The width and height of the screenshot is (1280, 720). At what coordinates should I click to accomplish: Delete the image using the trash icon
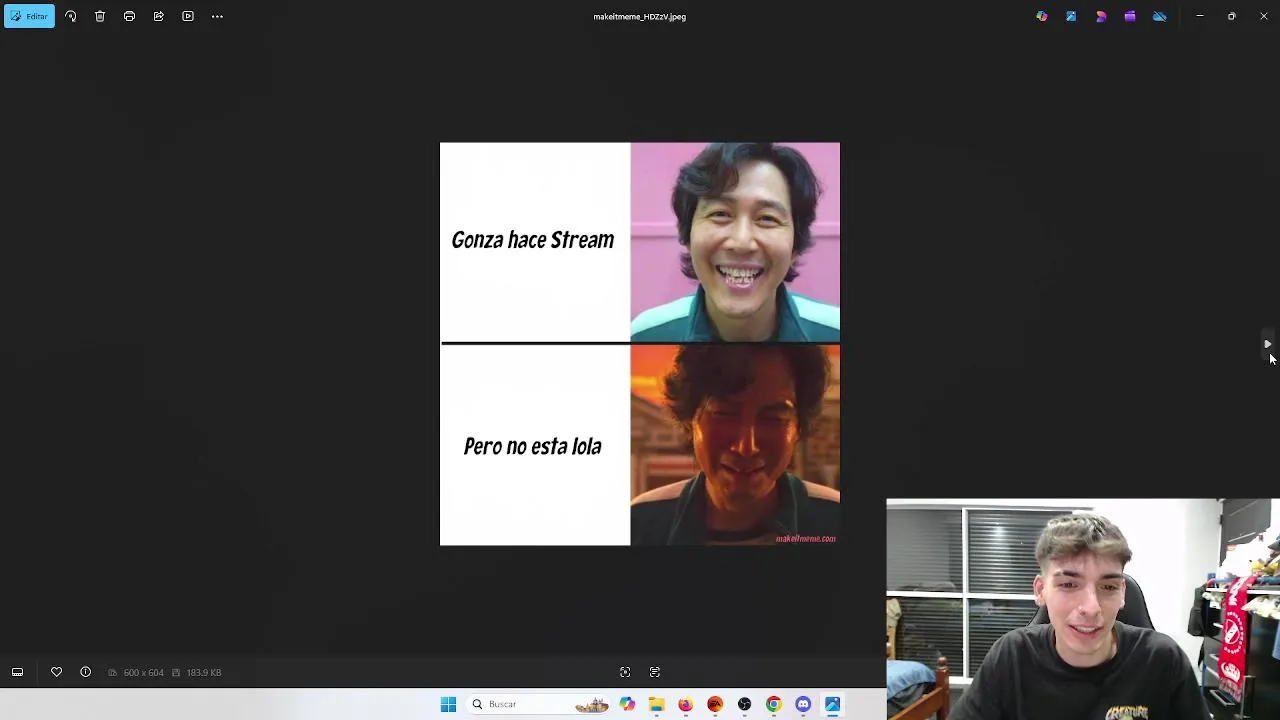coord(100,16)
